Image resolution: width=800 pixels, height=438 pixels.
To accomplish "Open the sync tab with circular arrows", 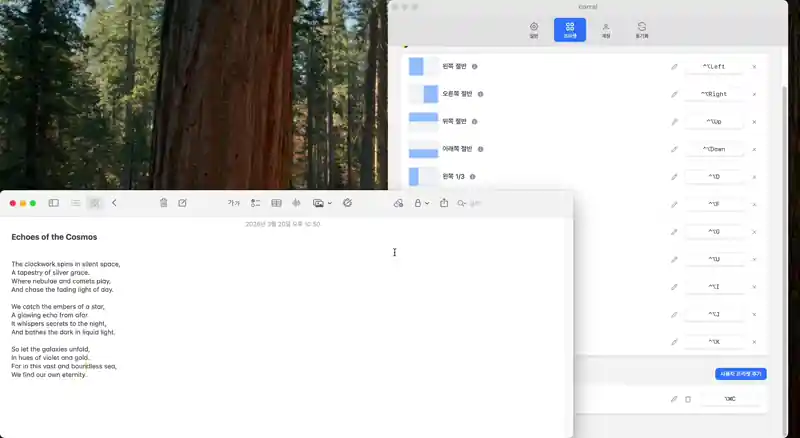I will click(642, 30).
